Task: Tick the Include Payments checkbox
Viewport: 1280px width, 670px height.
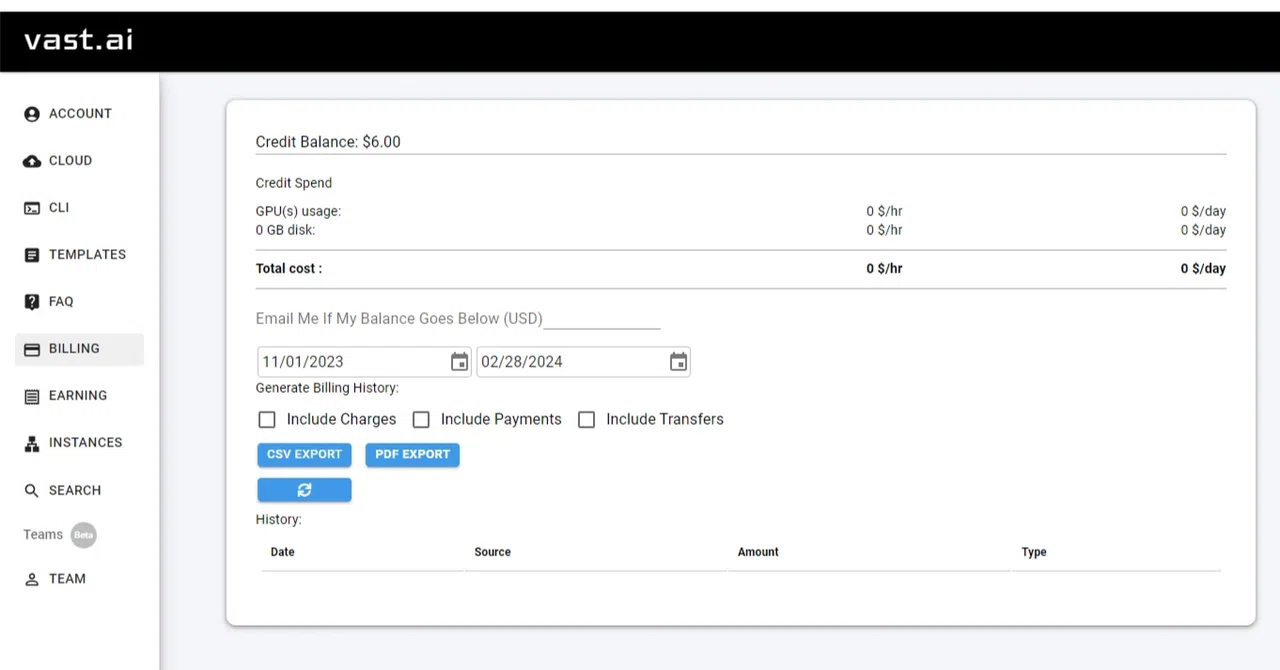Action: (421, 420)
